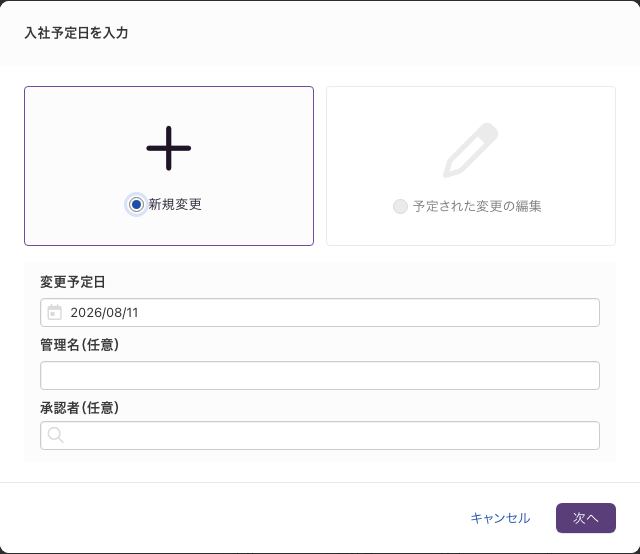
Task: Click the pencil edit icon
Action: pyautogui.click(x=471, y=150)
